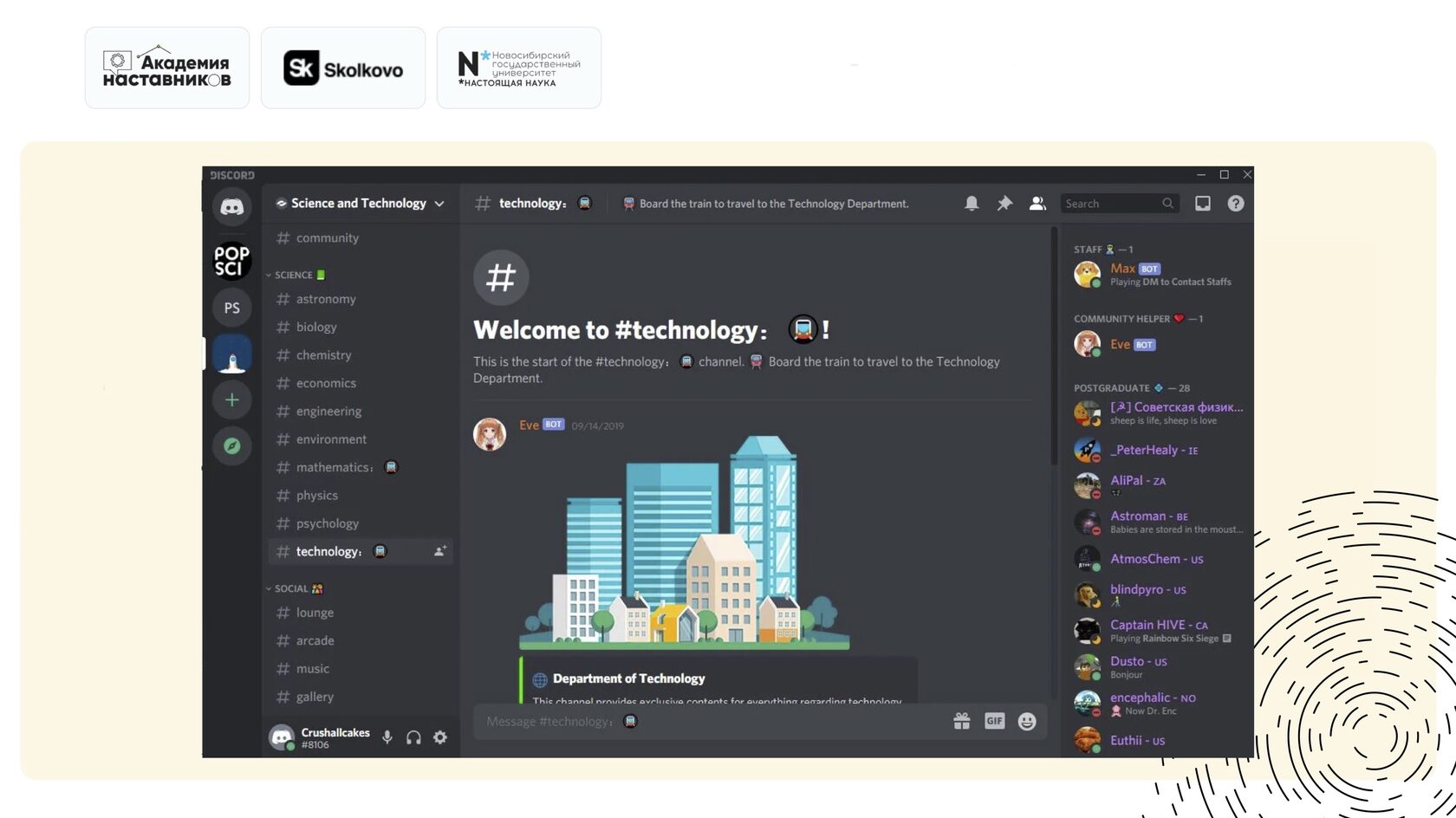Open the lounge channel
Screen dimensions: 1456x818
359,613
